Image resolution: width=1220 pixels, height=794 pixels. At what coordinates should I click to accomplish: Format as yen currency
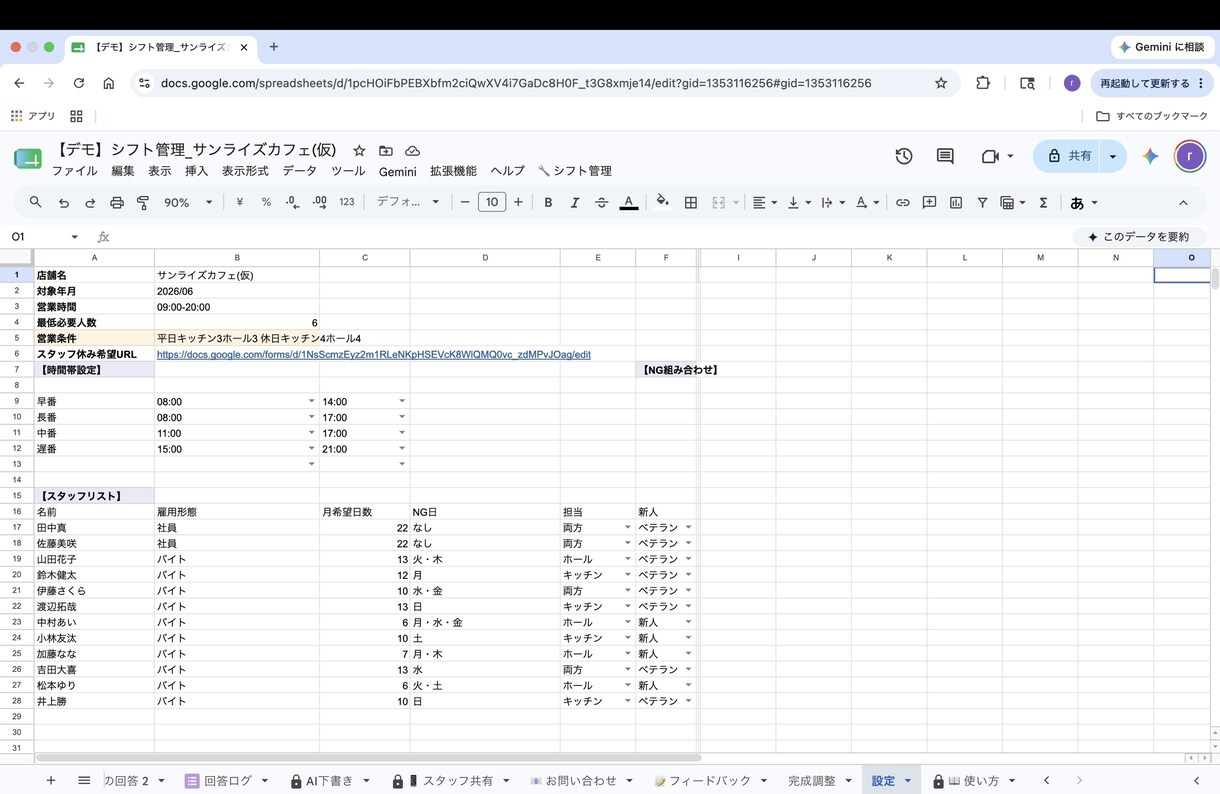tap(239, 202)
